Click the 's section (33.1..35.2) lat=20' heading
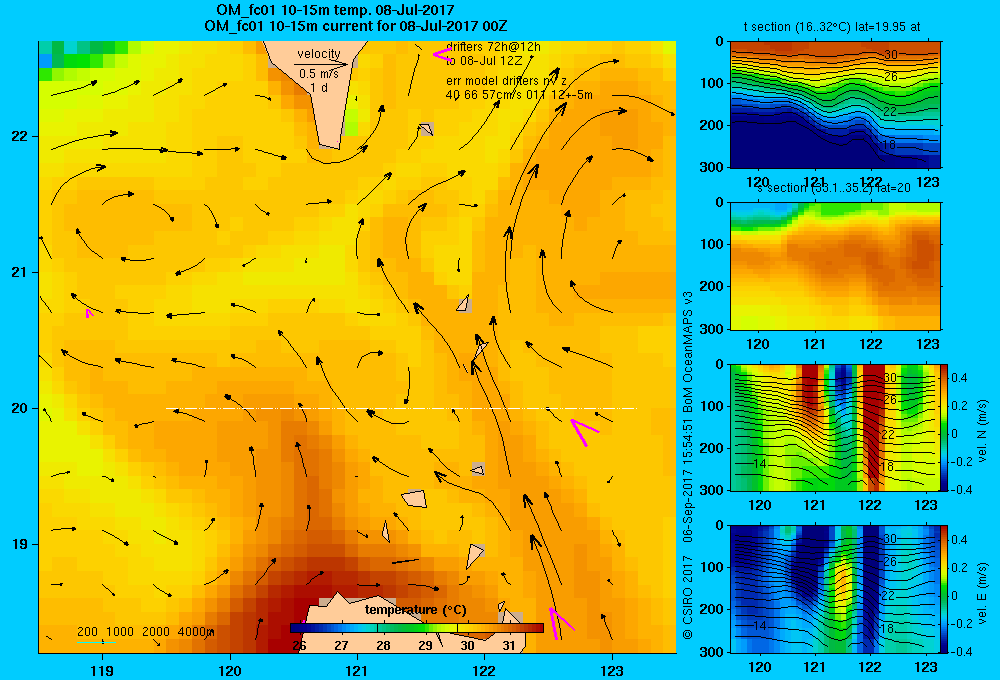This screenshot has height=680, width=1000. [x=834, y=188]
